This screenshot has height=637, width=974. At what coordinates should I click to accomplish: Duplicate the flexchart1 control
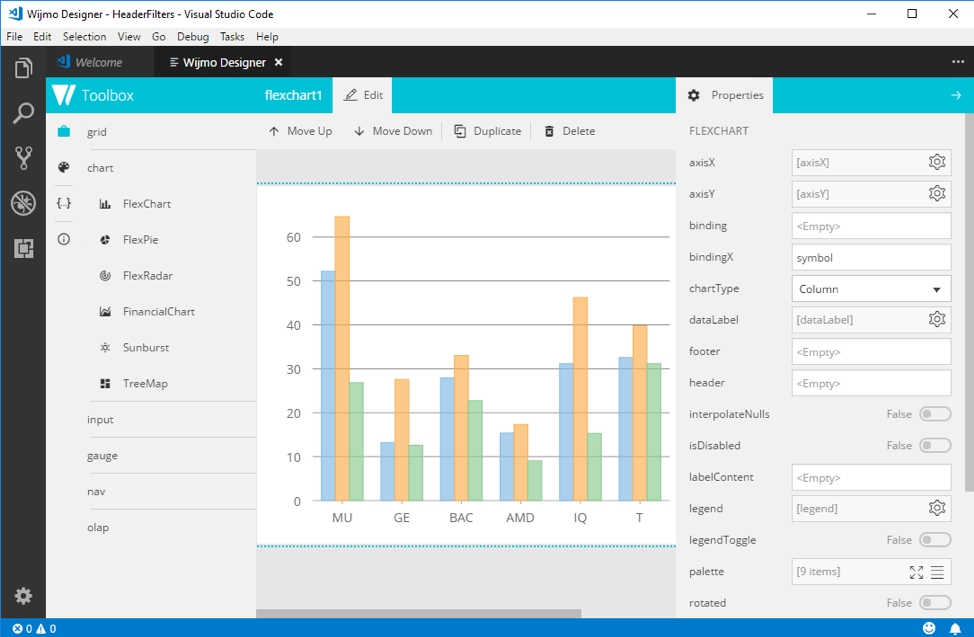pos(488,131)
